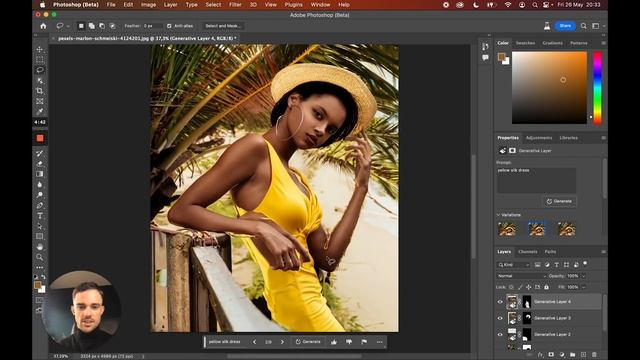640x360 pixels.
Task: Flag the generated result for review
Action: [x=364, y=342]
